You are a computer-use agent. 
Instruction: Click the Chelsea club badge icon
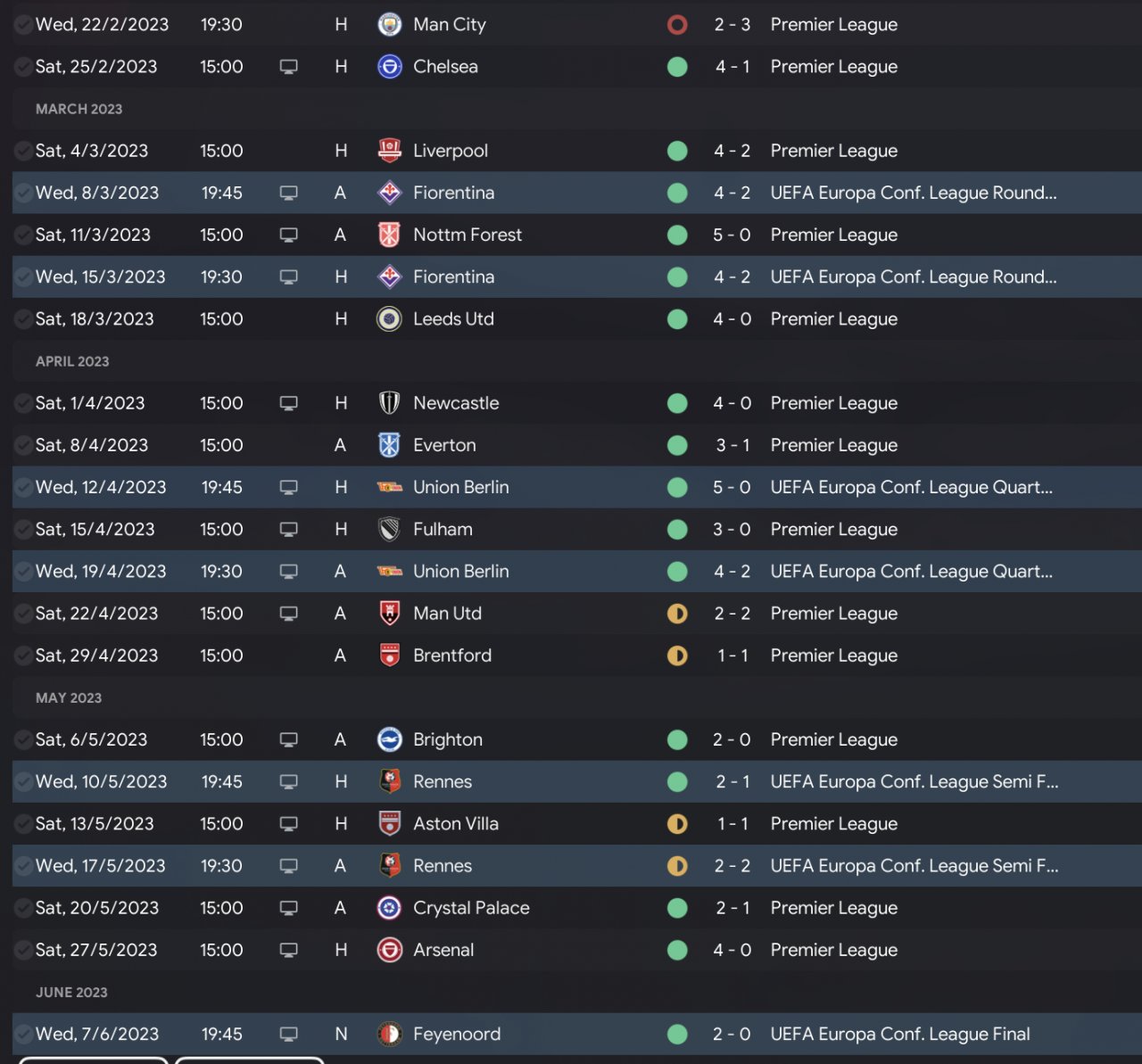click(x=390, y=67)
